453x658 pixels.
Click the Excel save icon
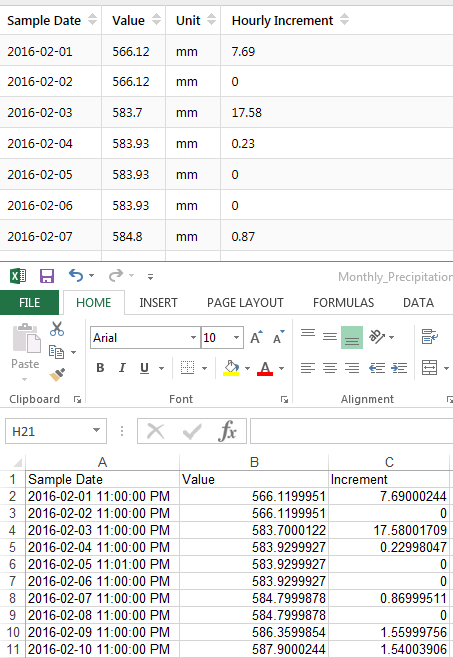point(47,276)
